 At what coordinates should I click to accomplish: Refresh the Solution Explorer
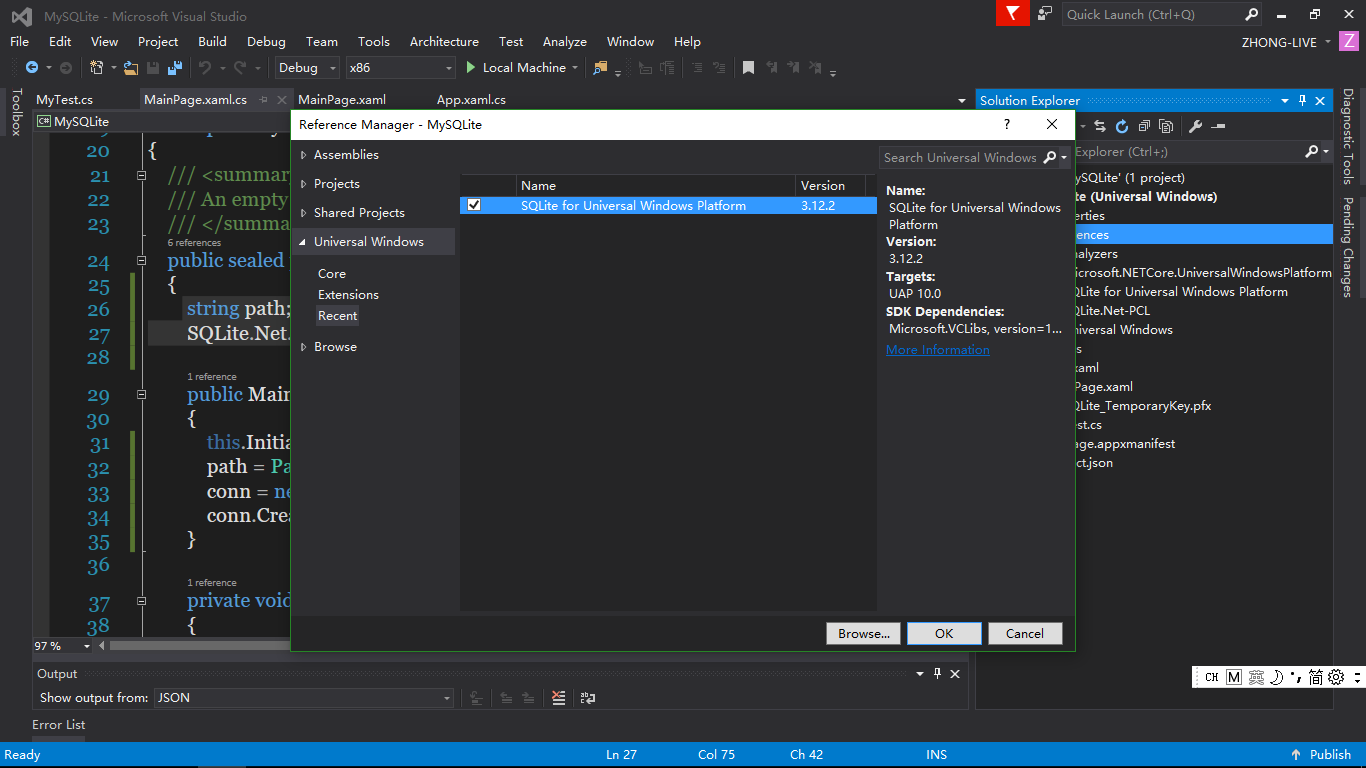1122,126
